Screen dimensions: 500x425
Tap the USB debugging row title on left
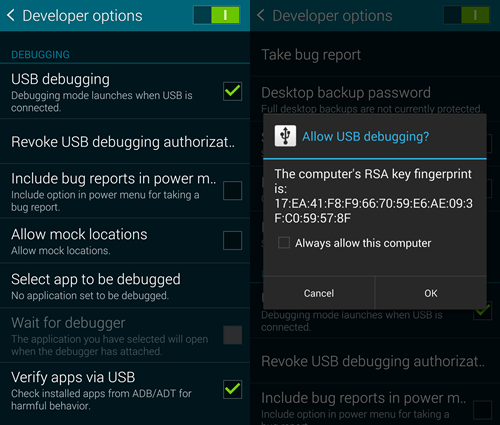click(x=60, y=79)
